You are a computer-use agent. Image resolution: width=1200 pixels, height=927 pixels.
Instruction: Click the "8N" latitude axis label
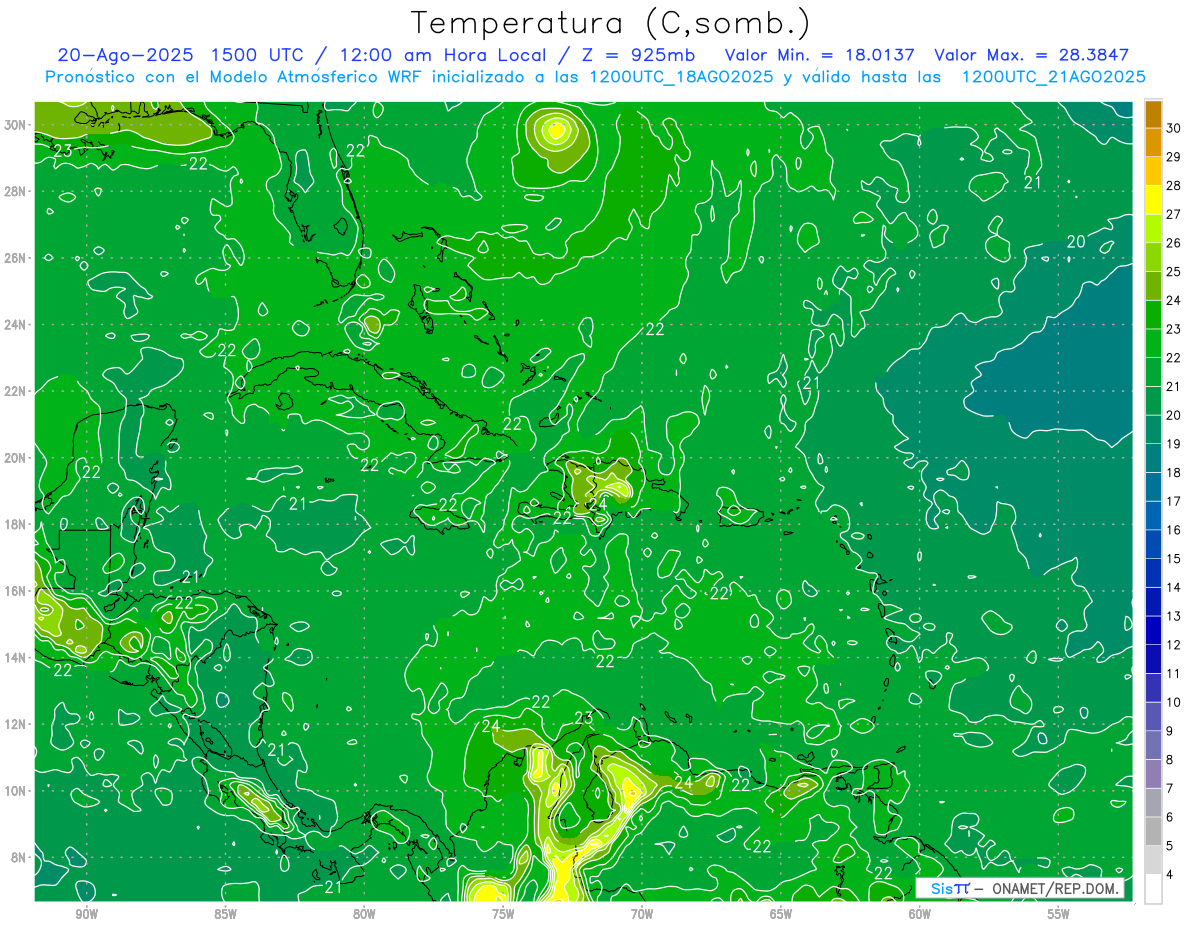(x=18, y=857)
